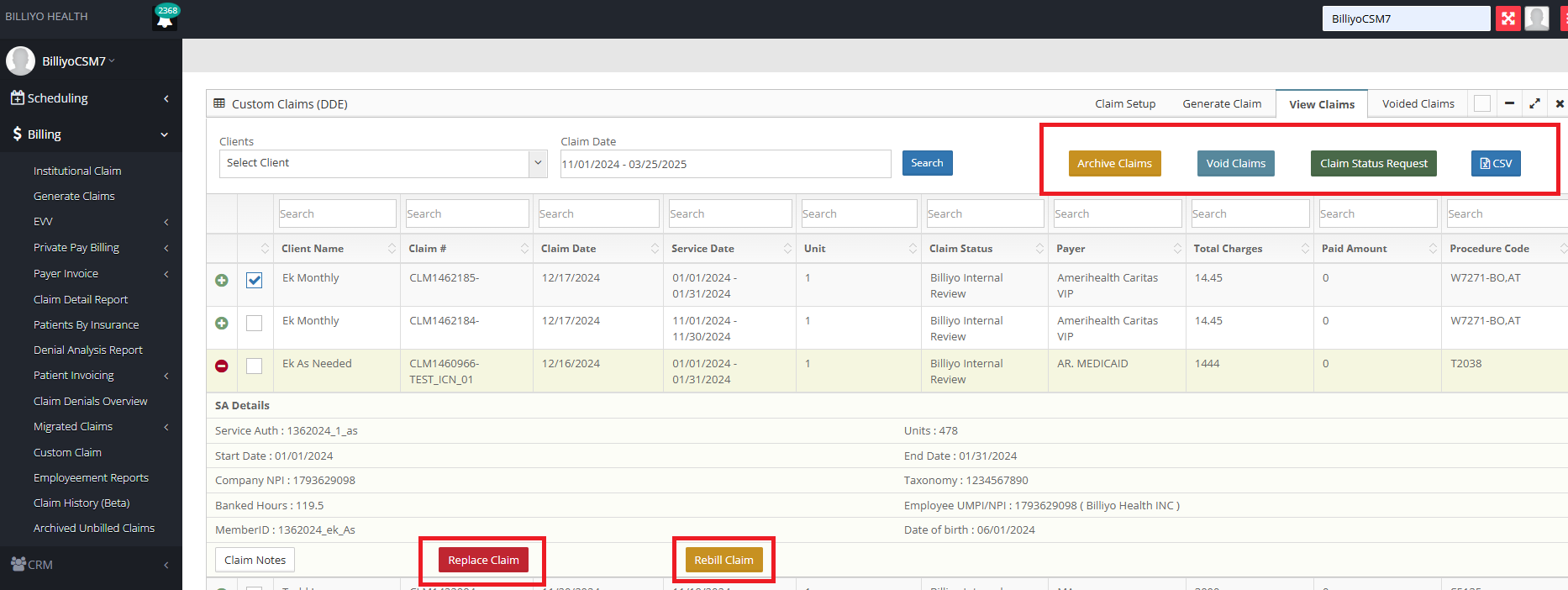This screenshot has width=1568, height=590.
Task: Click the Claim Status Request button
Action: point(1373,163)
